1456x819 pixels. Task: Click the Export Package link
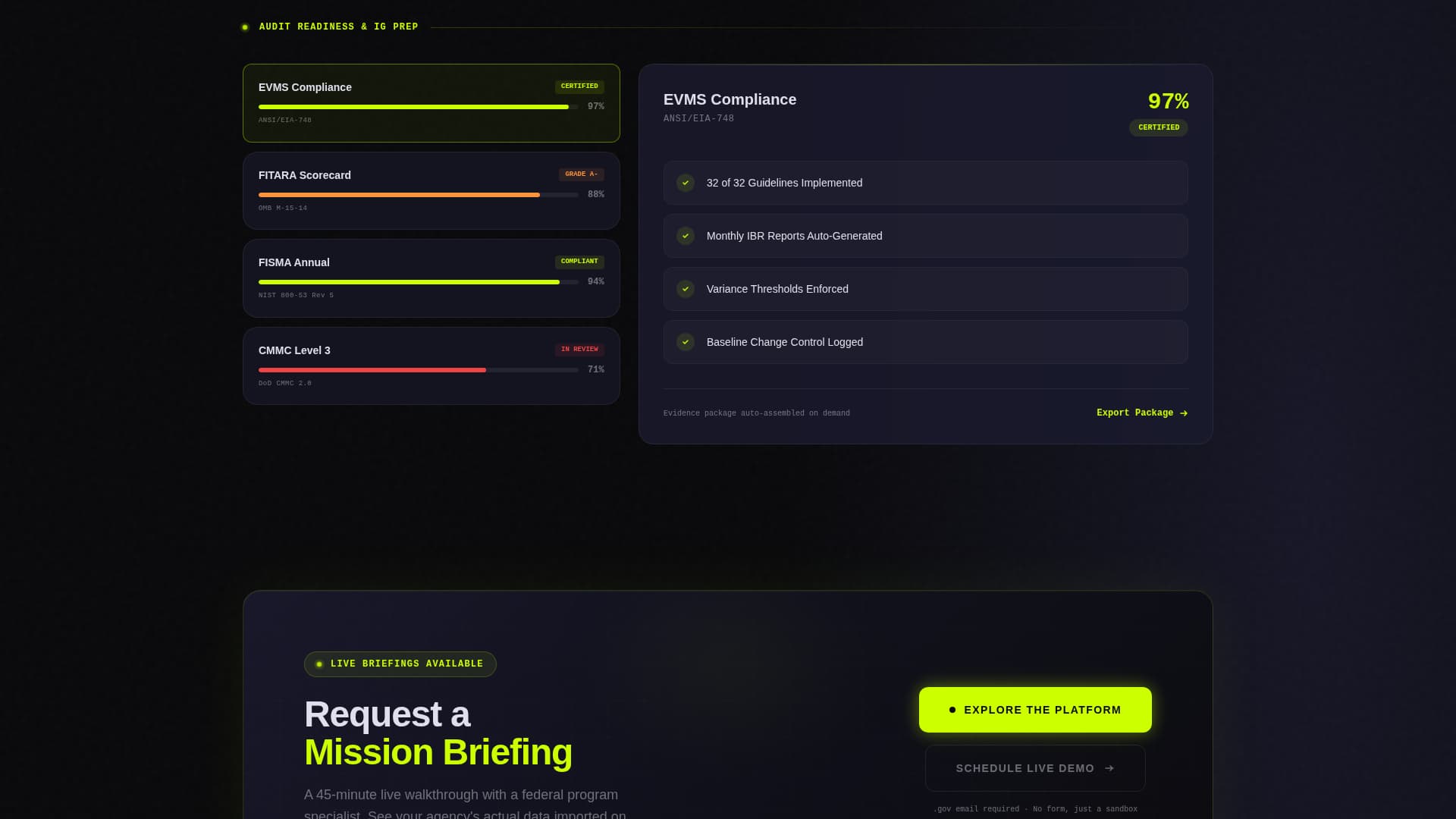(x=1142, y=413)
